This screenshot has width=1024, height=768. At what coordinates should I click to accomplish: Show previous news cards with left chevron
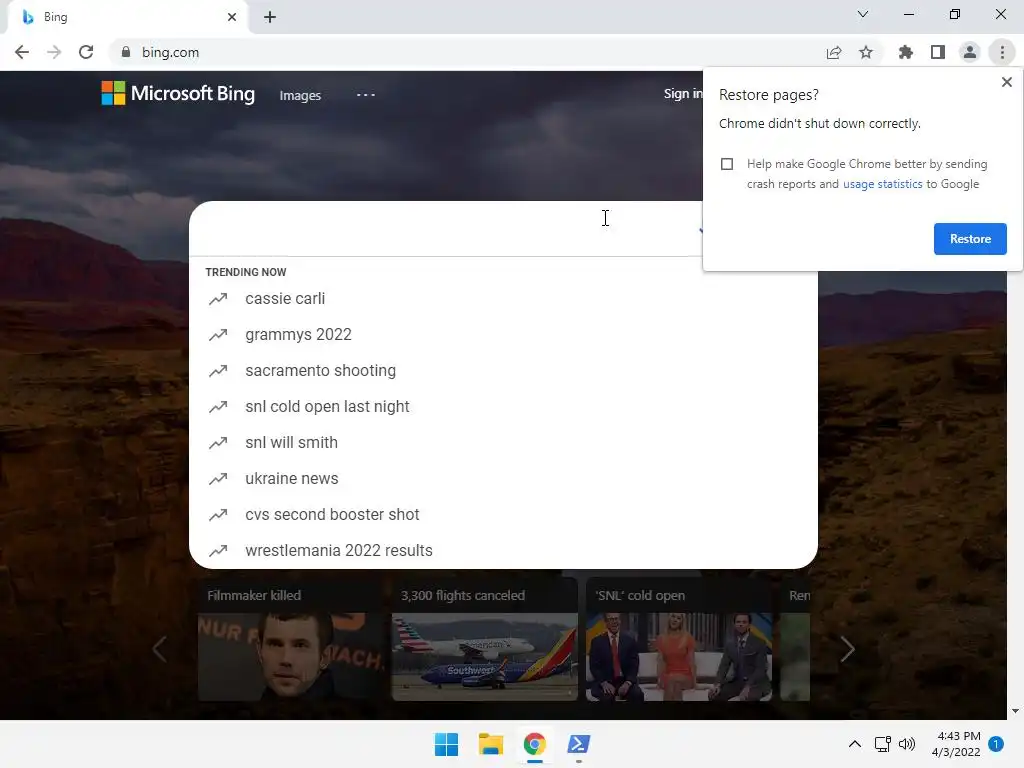pyautogui.click(x=159, y=648)
